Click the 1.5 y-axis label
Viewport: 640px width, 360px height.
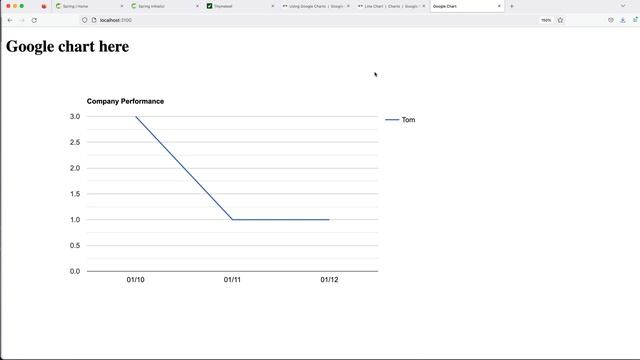pyautogui.click(x=75, y=194)
